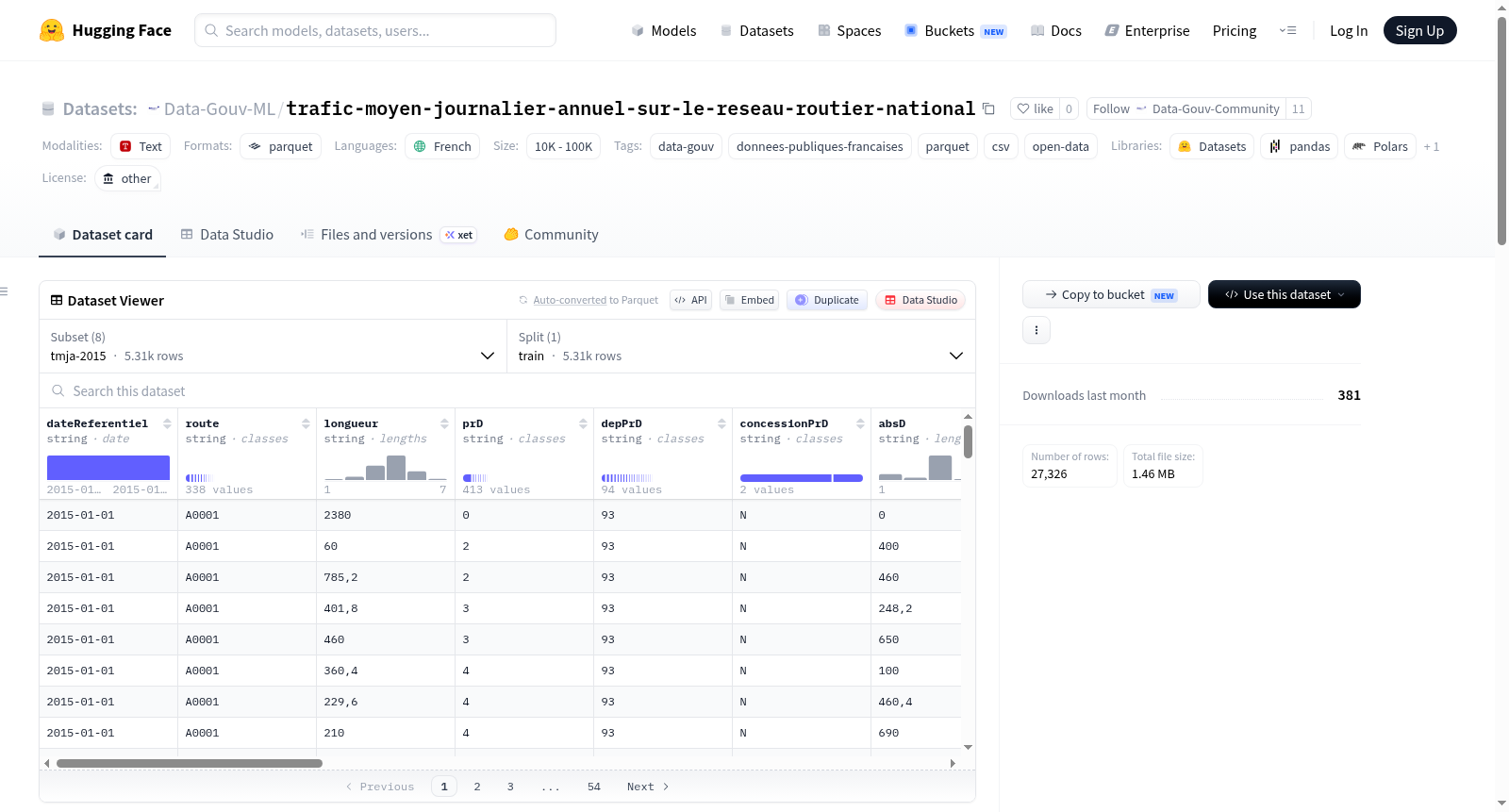
Task: Sort the route column
Action: pos(306,423)
